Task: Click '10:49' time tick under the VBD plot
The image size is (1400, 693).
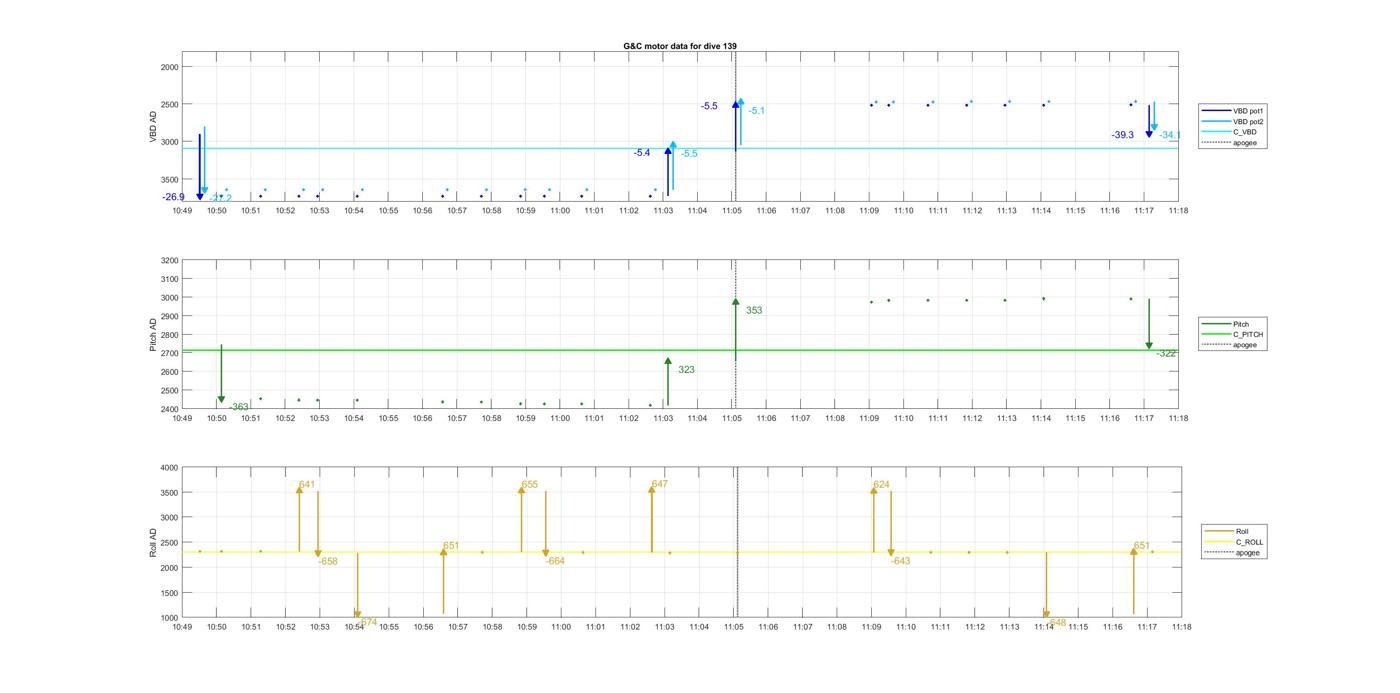Action: (x=182, y=211)
